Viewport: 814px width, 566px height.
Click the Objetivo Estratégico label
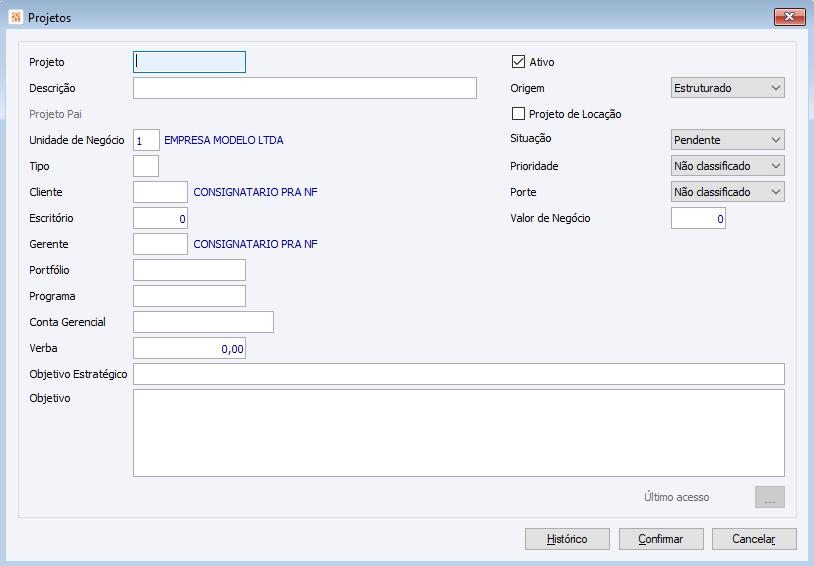coord(78,374)
